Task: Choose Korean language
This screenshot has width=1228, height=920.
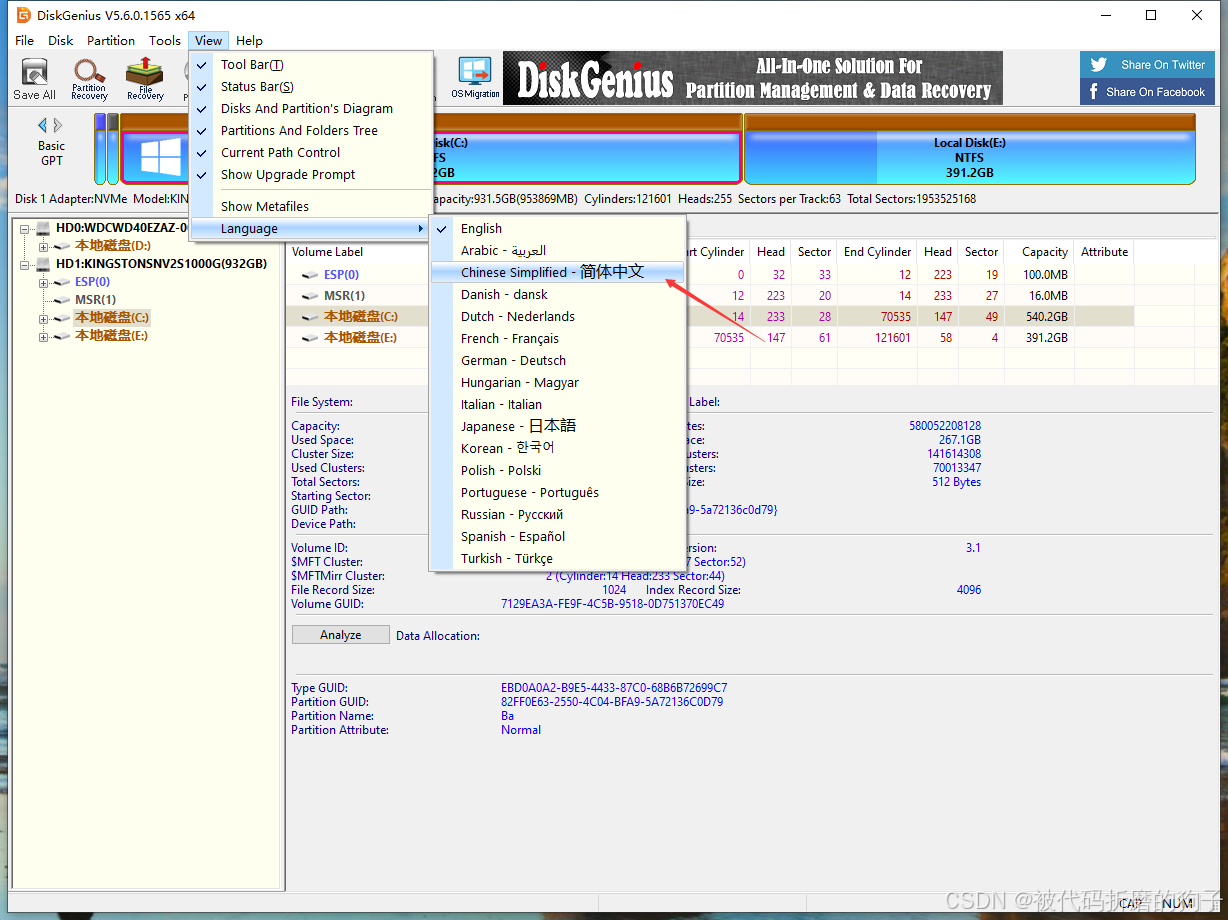Action: coord(558,448)
